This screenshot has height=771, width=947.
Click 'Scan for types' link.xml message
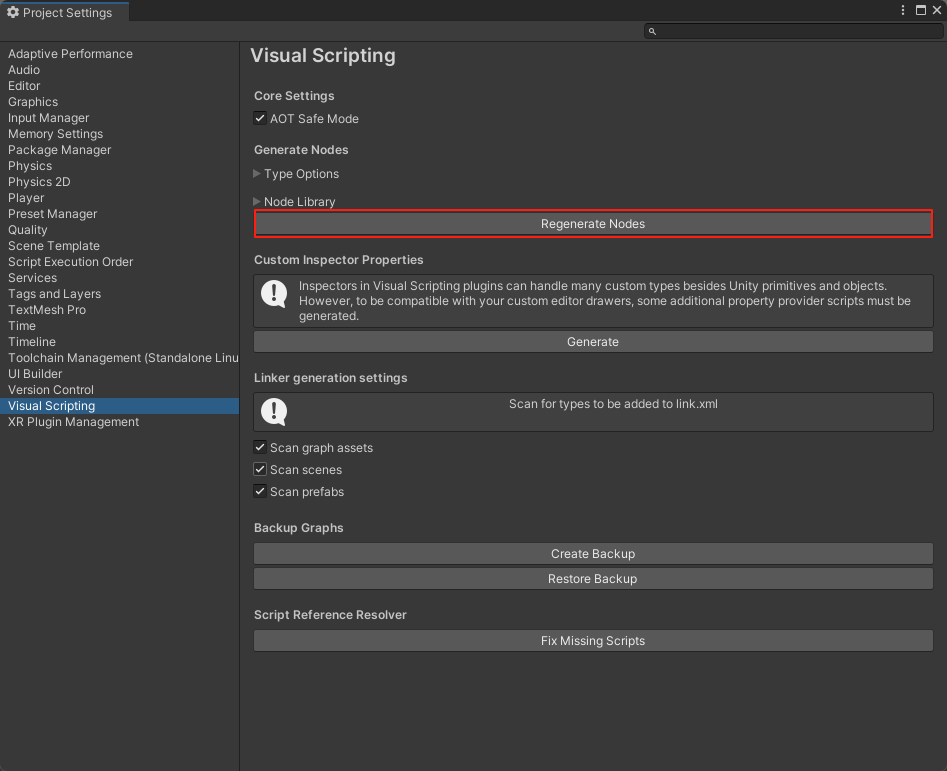coord(614,404)
